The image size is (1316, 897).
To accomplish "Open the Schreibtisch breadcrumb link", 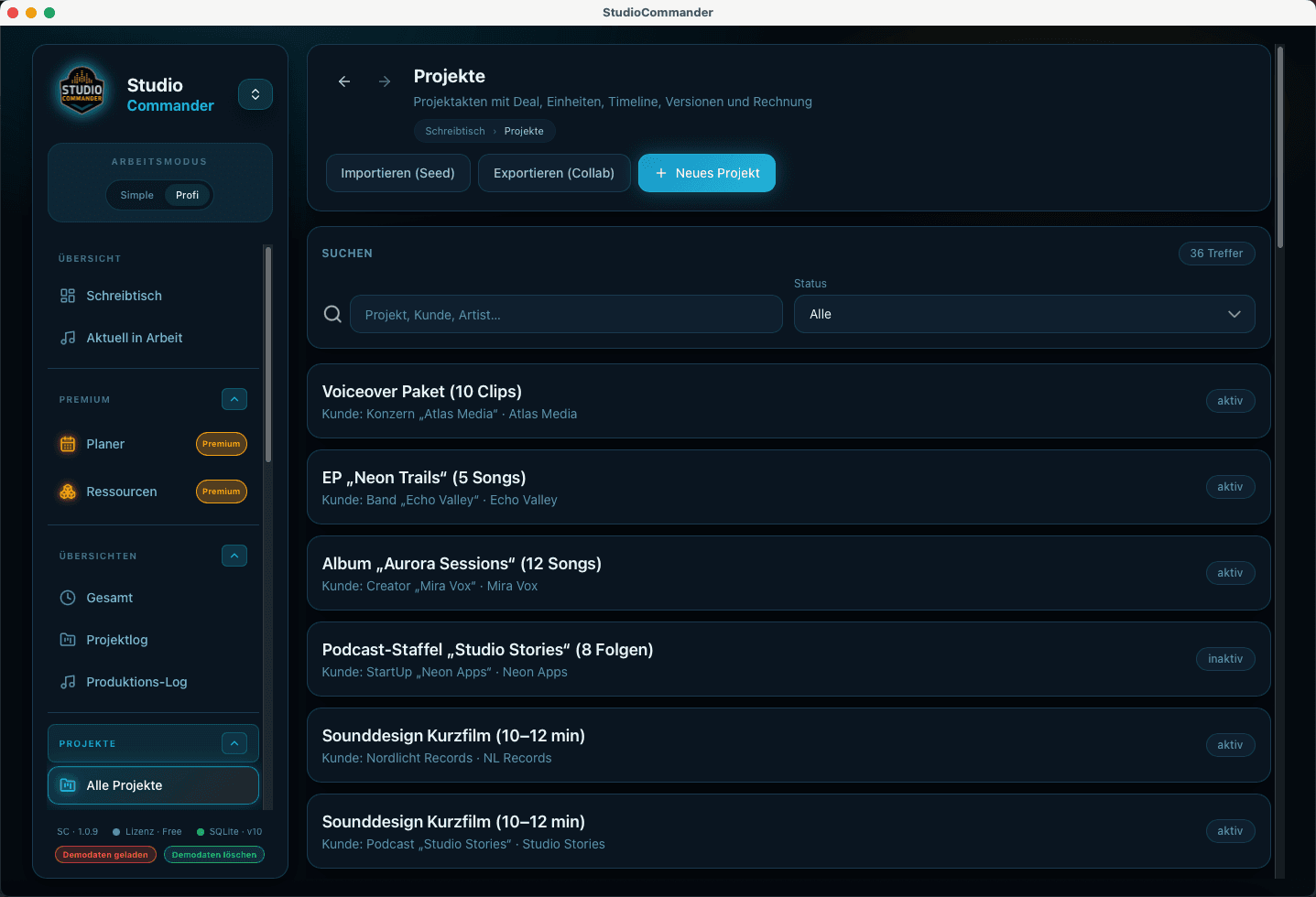I will pyautogui.click(x=454, y=131).
